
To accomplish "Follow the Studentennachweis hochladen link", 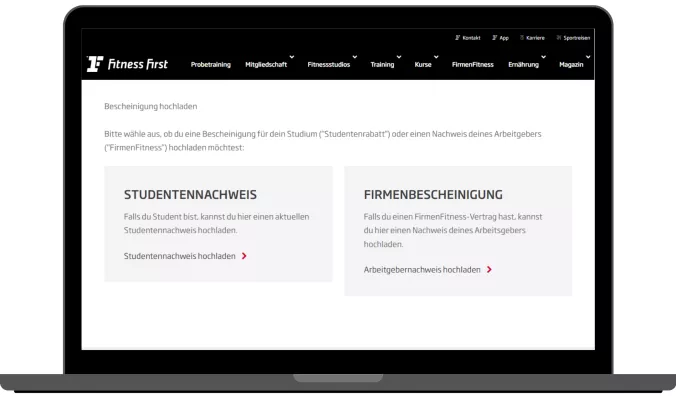I will pyautogui.click(x=180, y=256).
